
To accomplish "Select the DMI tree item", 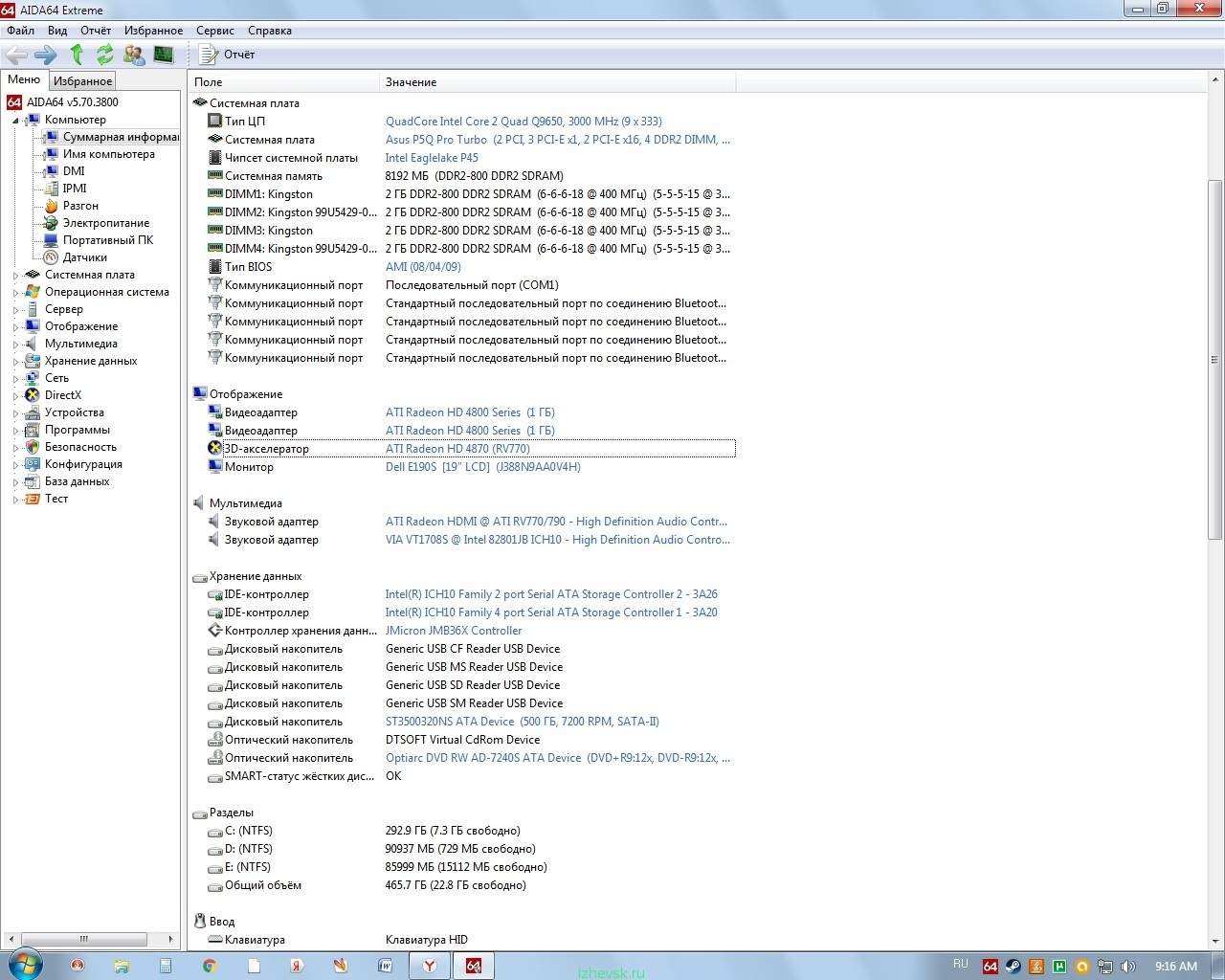I will [74, 171].
